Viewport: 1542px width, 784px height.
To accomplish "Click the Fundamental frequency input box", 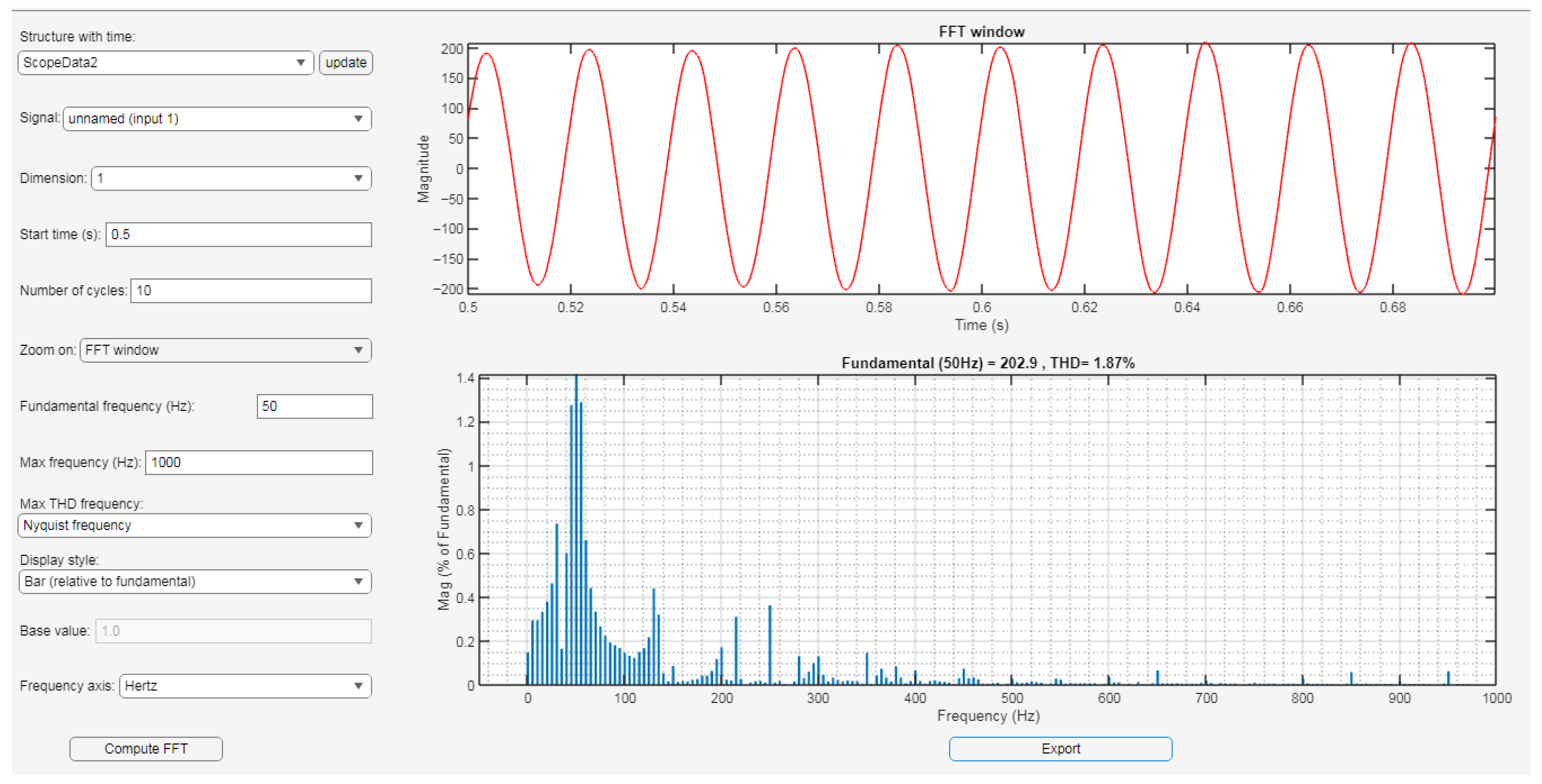I will (x=314, y=407).
